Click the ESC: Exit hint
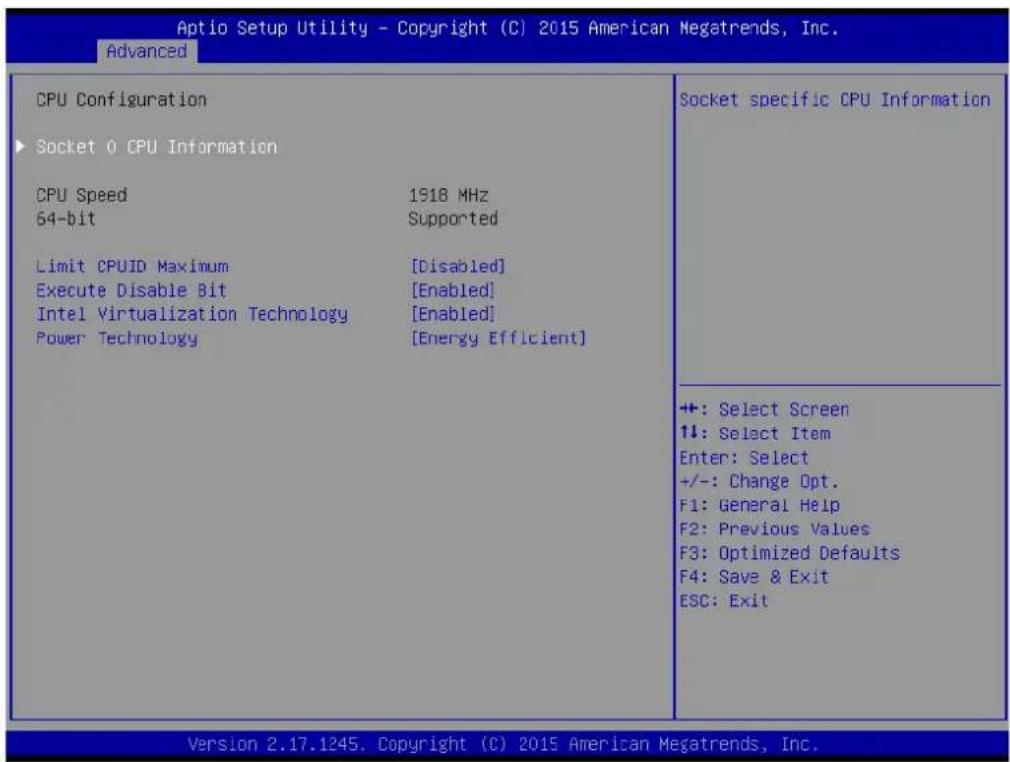 click(724, 601)
